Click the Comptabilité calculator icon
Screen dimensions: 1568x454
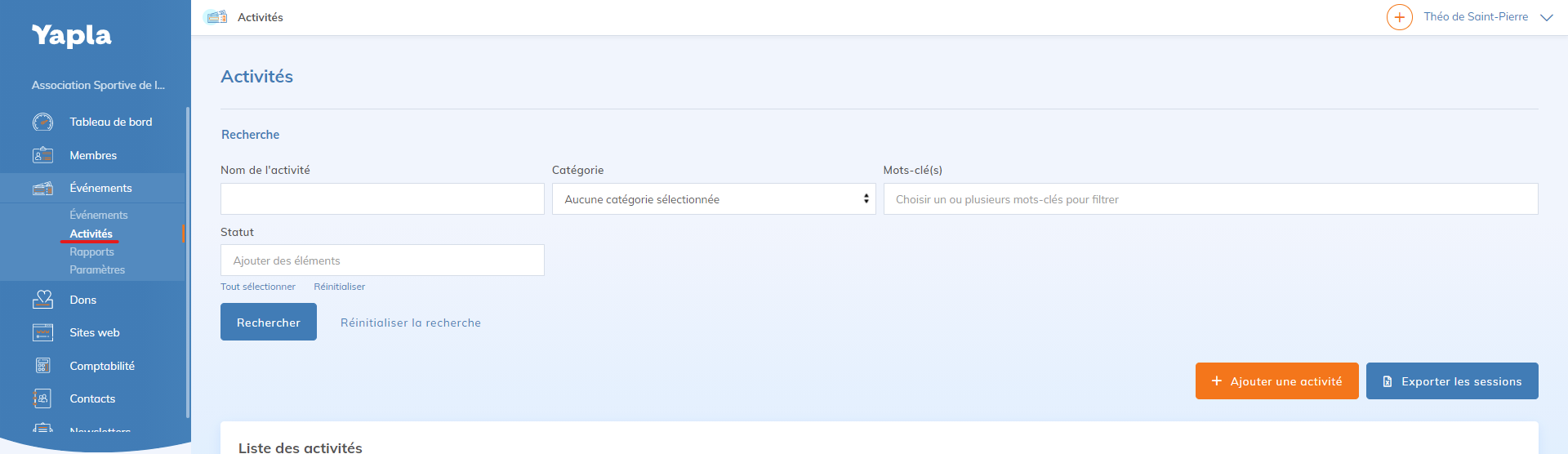[42, 366]
